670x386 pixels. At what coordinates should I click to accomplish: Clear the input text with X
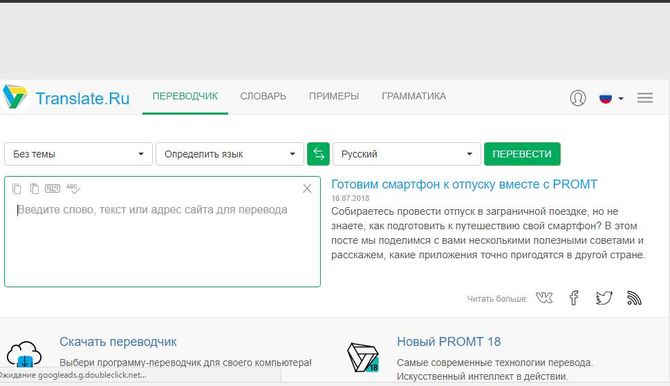click(x=307, y=189)
